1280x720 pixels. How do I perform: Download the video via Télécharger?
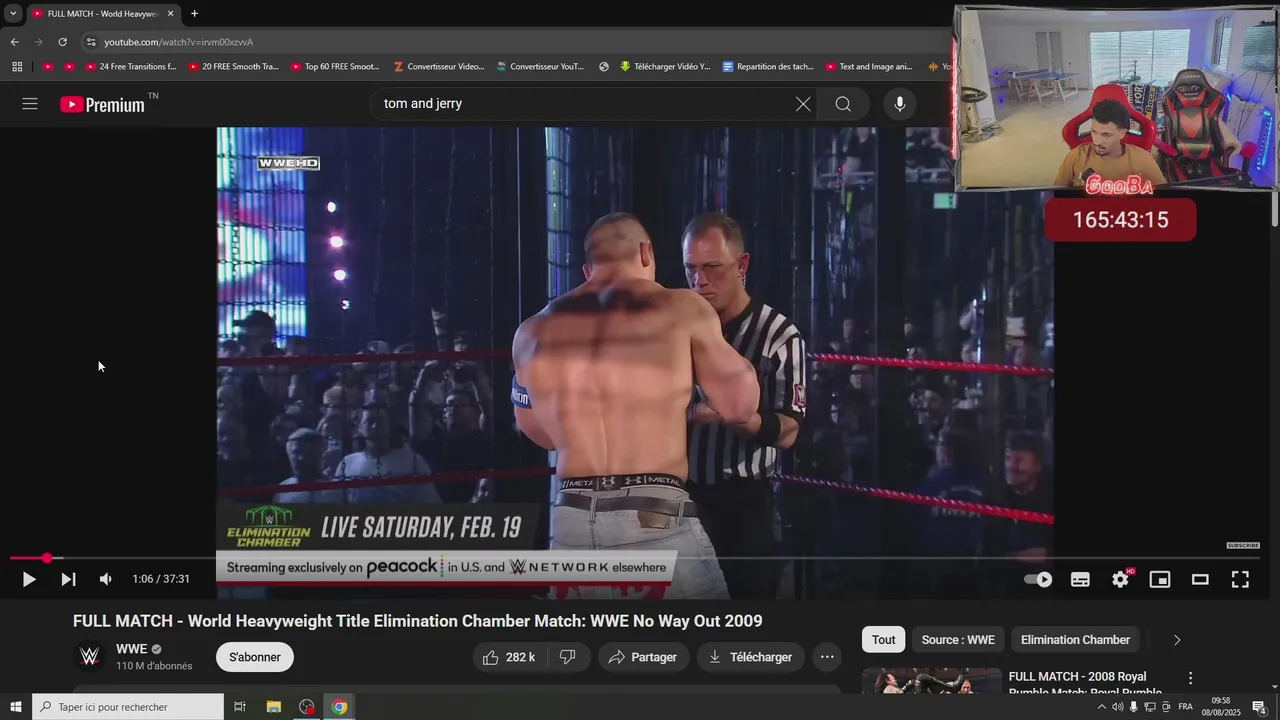750,657
